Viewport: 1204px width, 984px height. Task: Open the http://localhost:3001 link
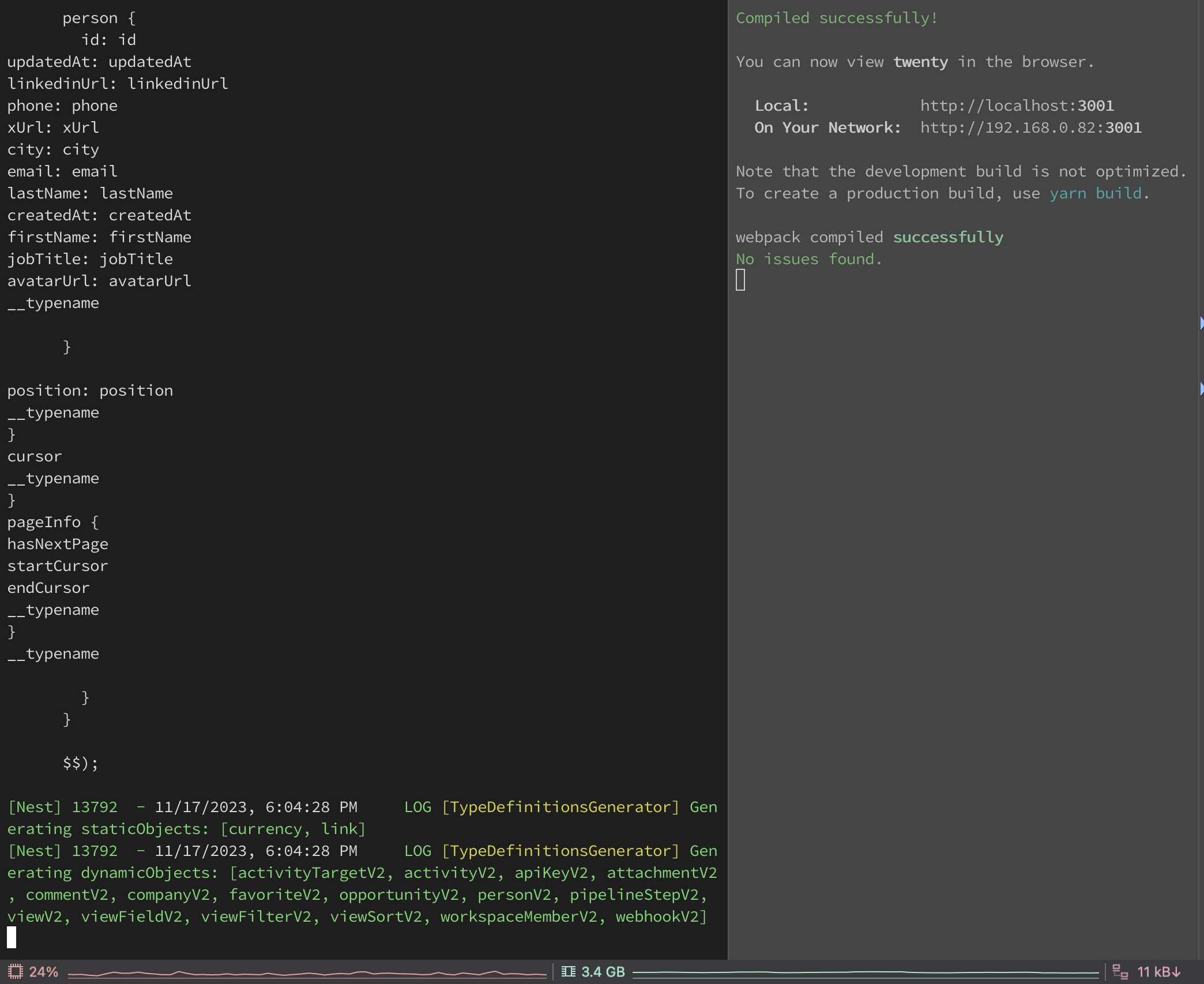point(1018,105)
